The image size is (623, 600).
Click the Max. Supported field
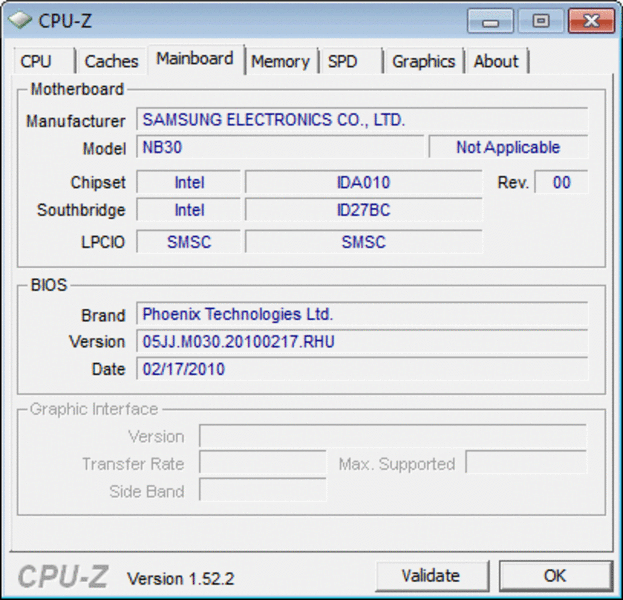point(526,463)
